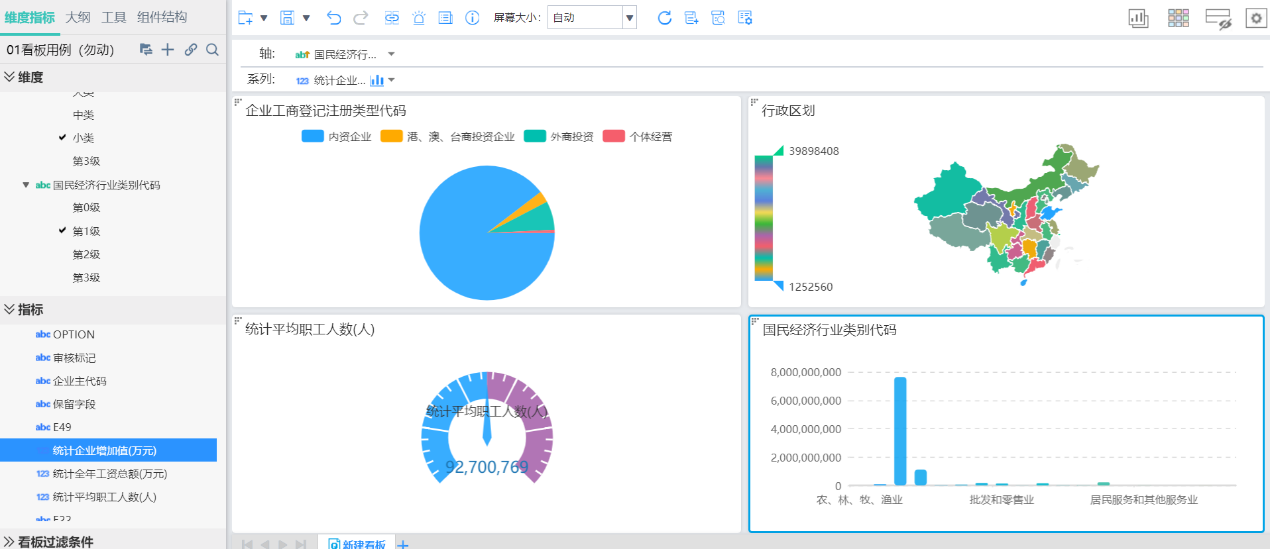Open the 屏幕大小 dropdown set to 自动
This screenshot has width=1270, height=549.
click(629, 18)
